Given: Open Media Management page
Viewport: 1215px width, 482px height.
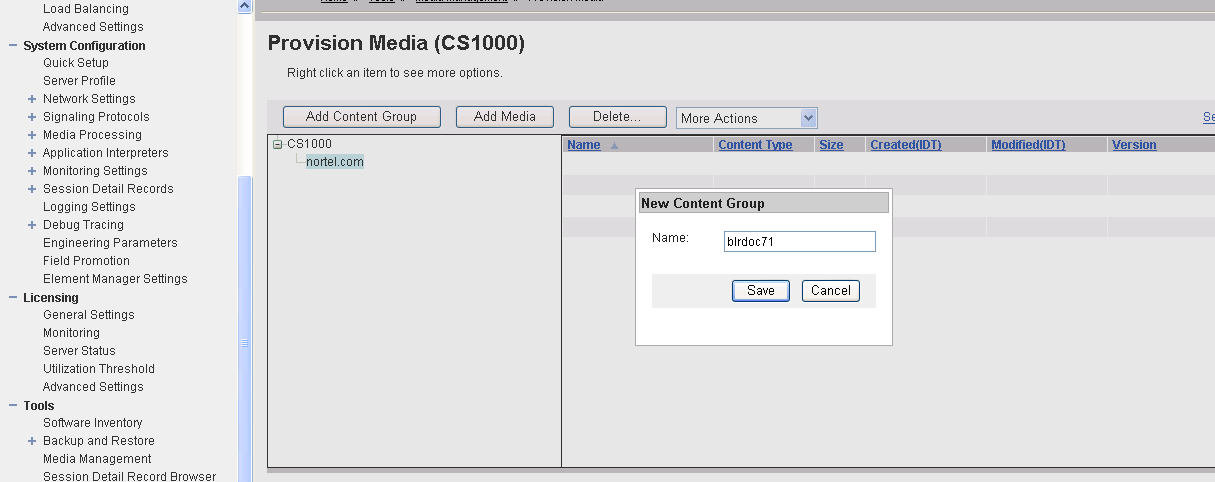Looking at the screenshot, I should tap(97, 459).
